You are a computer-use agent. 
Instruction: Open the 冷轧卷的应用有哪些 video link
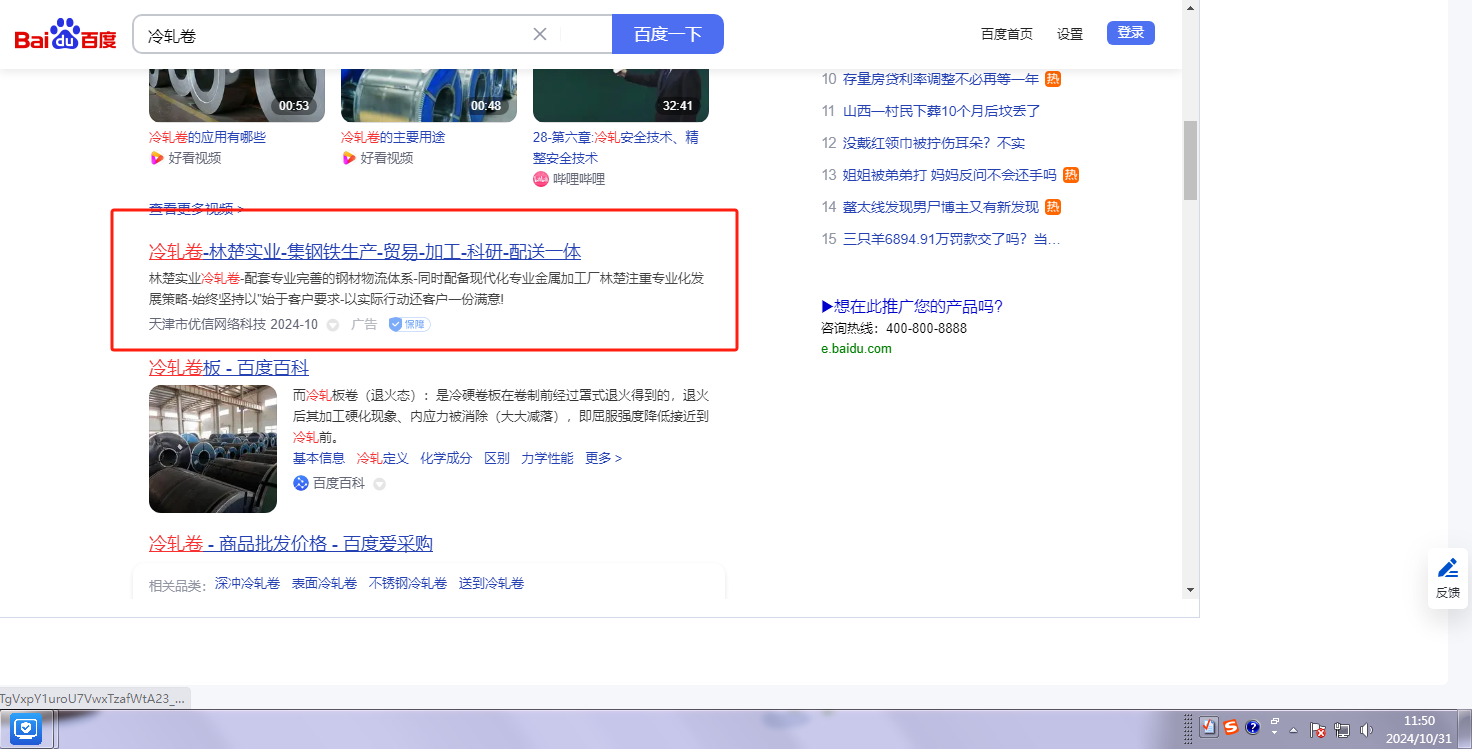(207, 137)
